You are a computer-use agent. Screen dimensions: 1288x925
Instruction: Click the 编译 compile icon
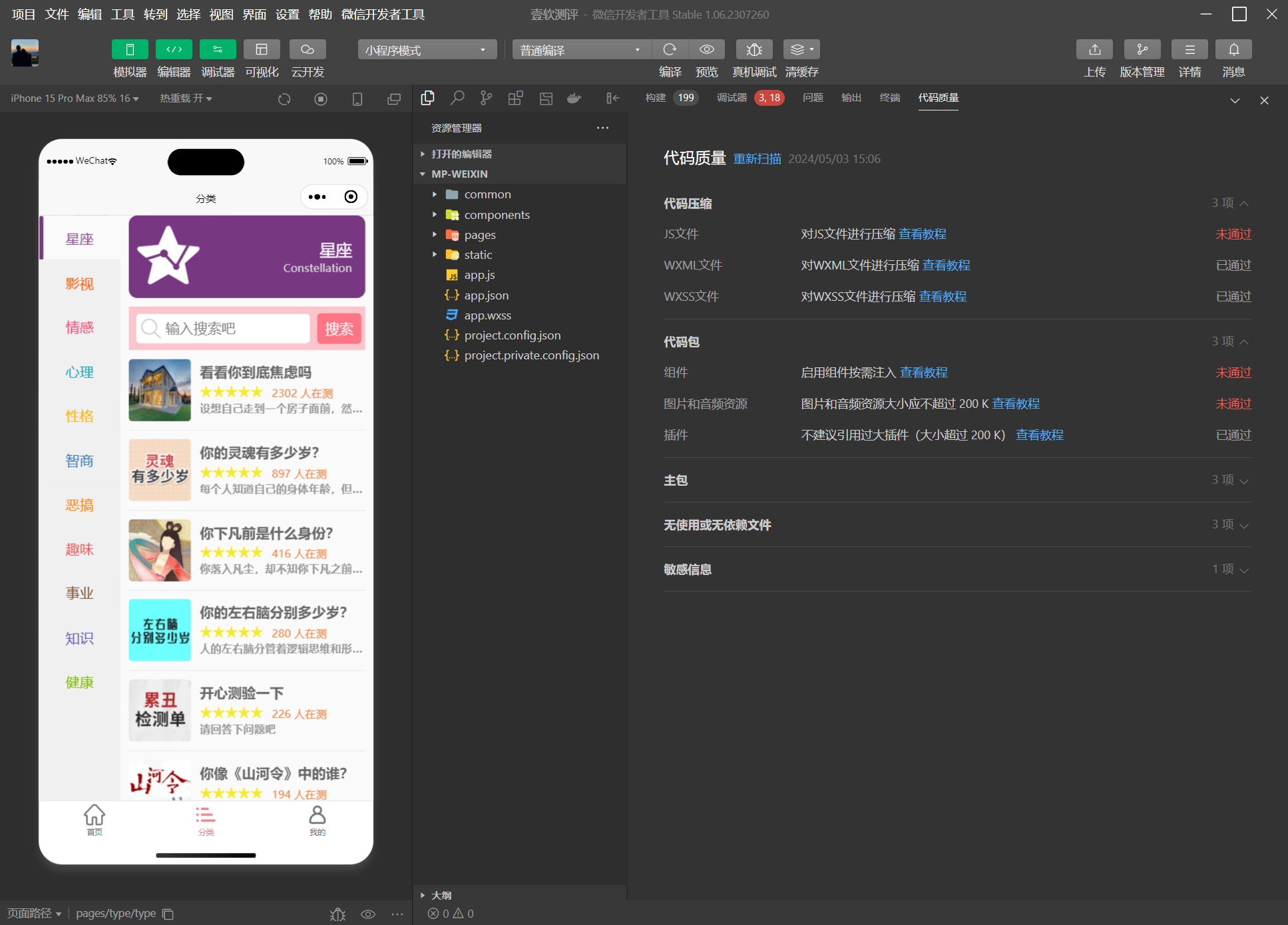pos(670,49)
